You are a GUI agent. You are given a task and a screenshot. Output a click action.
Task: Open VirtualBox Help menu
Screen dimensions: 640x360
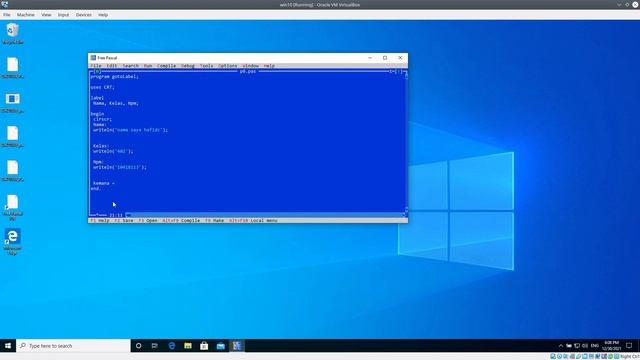click(103, 15)
